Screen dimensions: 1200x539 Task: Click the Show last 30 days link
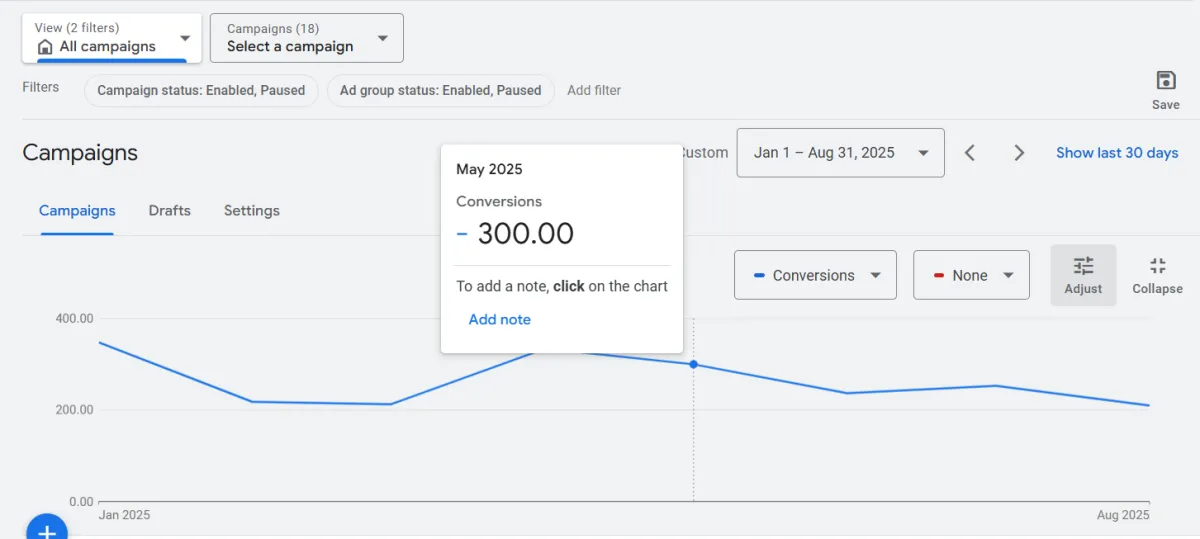click(x=1117, y=153)
